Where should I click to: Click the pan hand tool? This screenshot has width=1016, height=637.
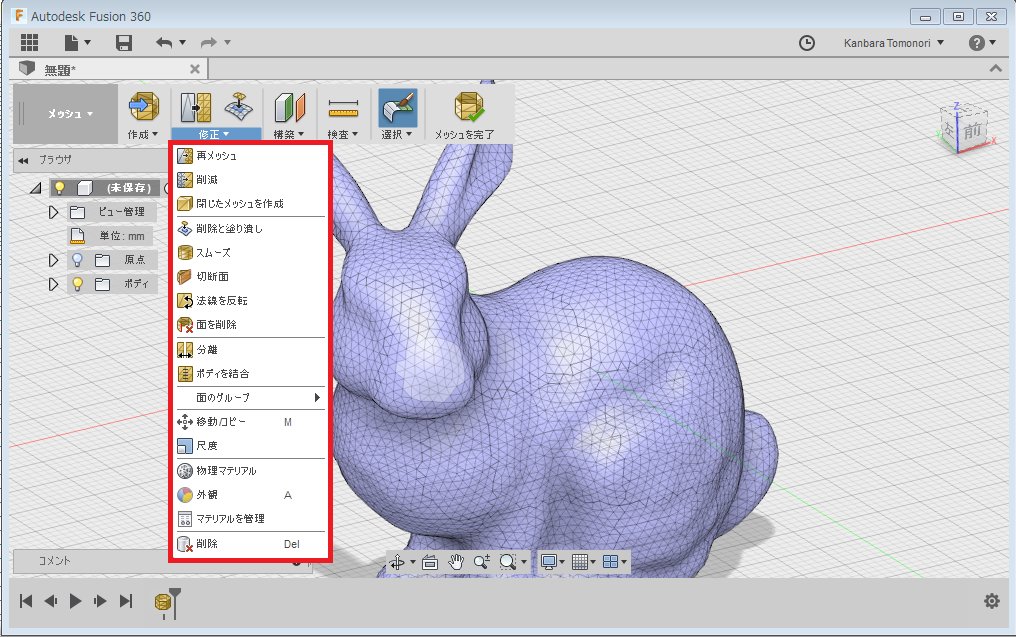(456, 562)
